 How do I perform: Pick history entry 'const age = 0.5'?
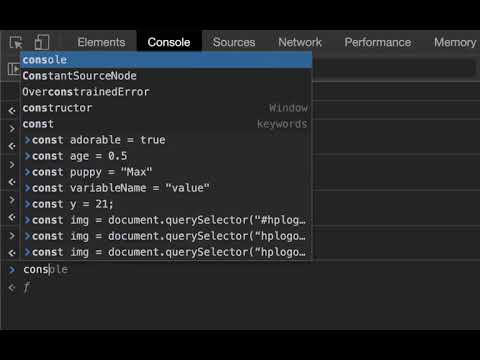tap(166, 156)
